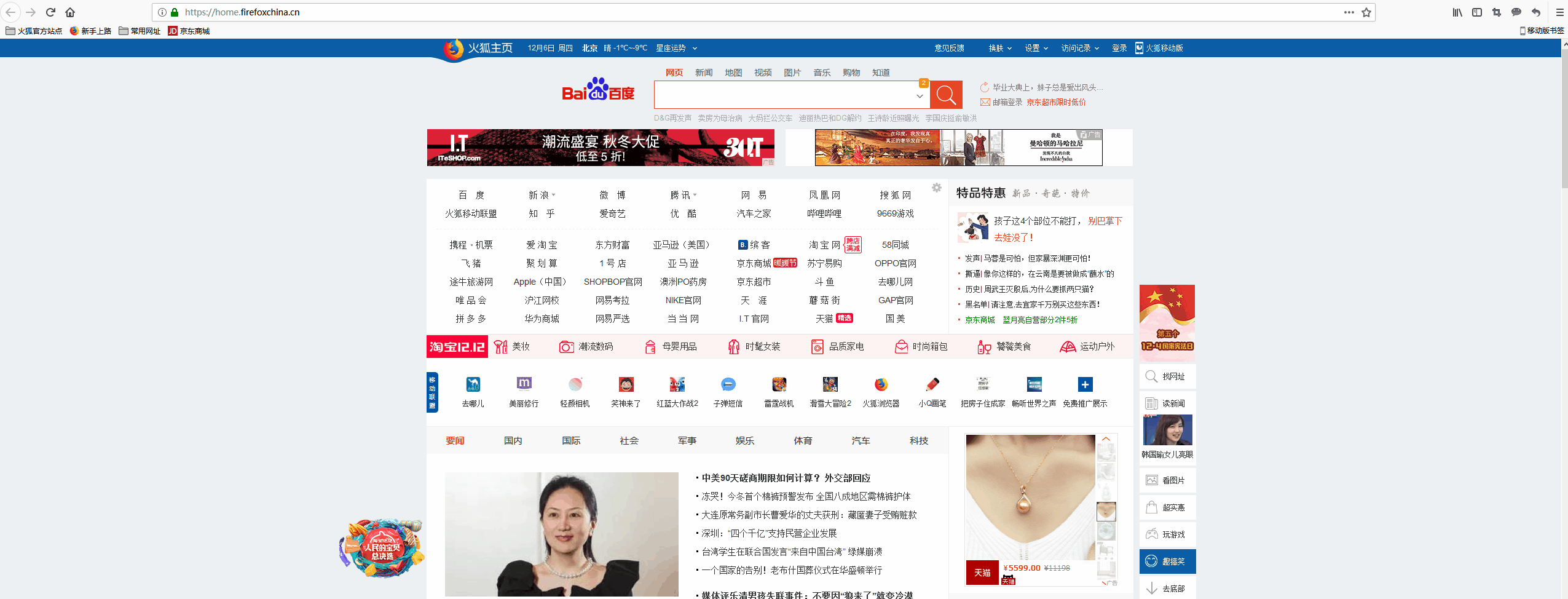1568x599 pixels.
Task: Open 美妆 shopping category
Action: [512, 347]
